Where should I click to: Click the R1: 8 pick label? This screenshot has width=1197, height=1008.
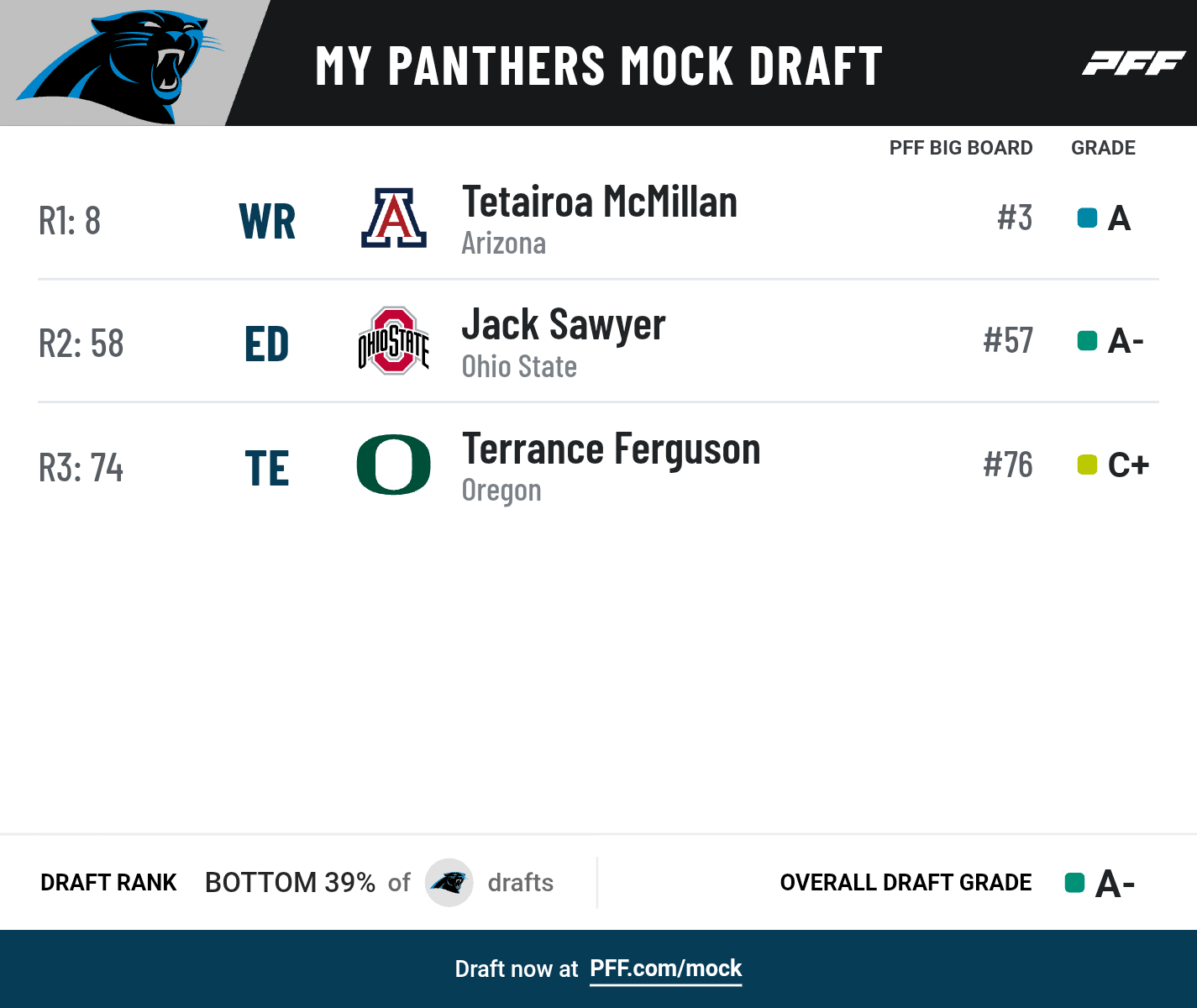70,221
